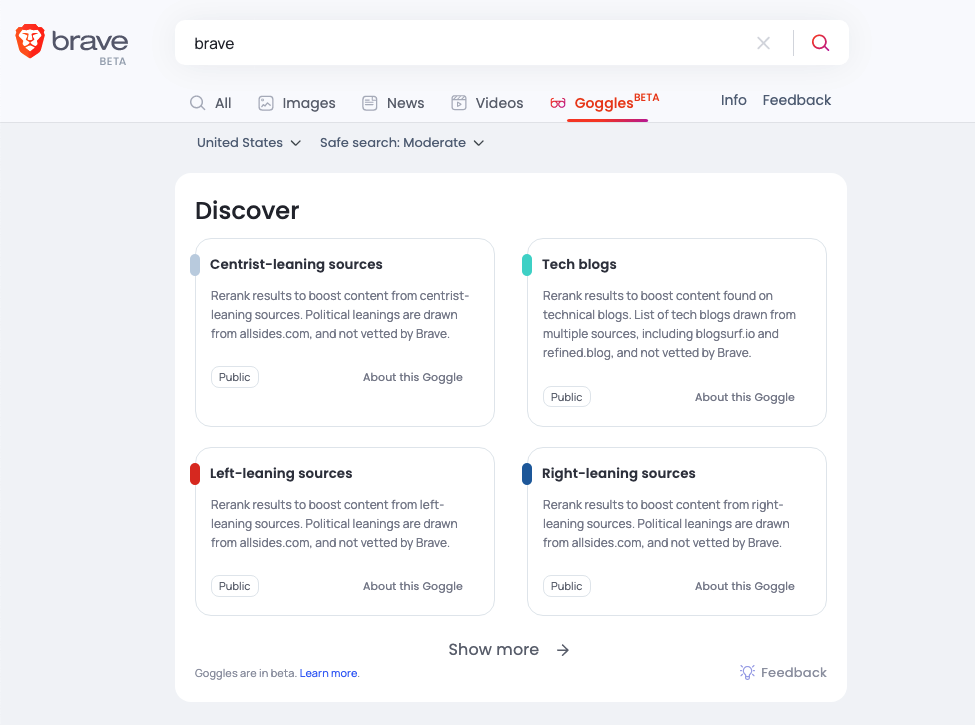Open Feedback in the top navigation
Screen dimensions: 975x725
click(797, 100)
